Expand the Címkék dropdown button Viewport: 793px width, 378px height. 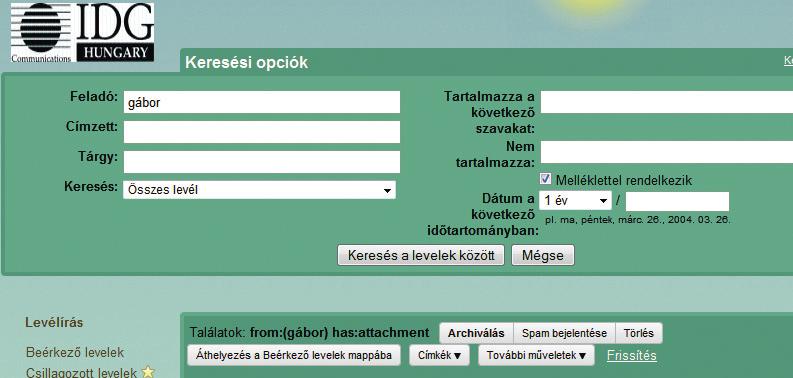coord(439,355)
